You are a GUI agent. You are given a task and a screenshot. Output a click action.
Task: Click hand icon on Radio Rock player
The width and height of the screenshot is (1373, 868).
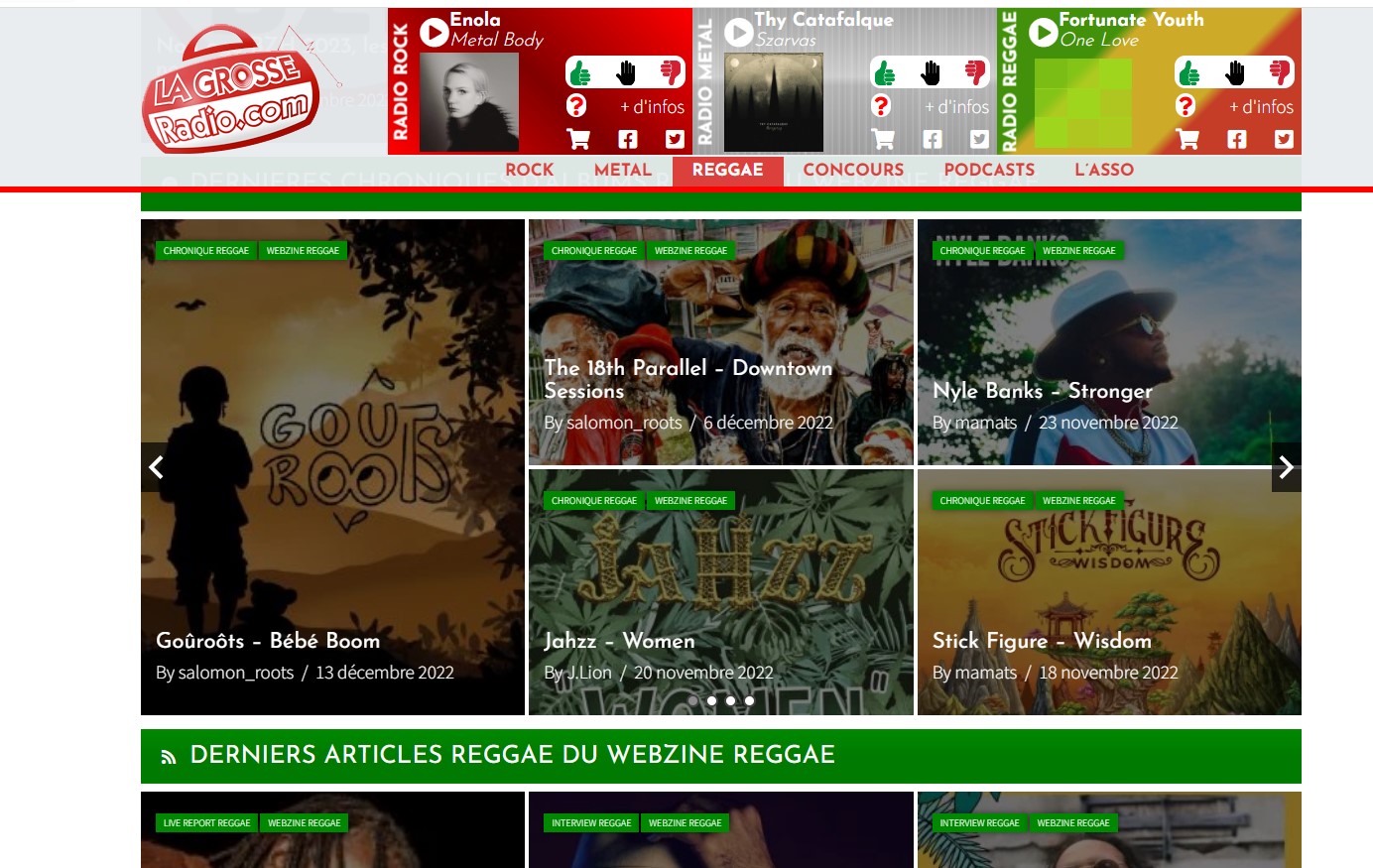tap(626, 72)
